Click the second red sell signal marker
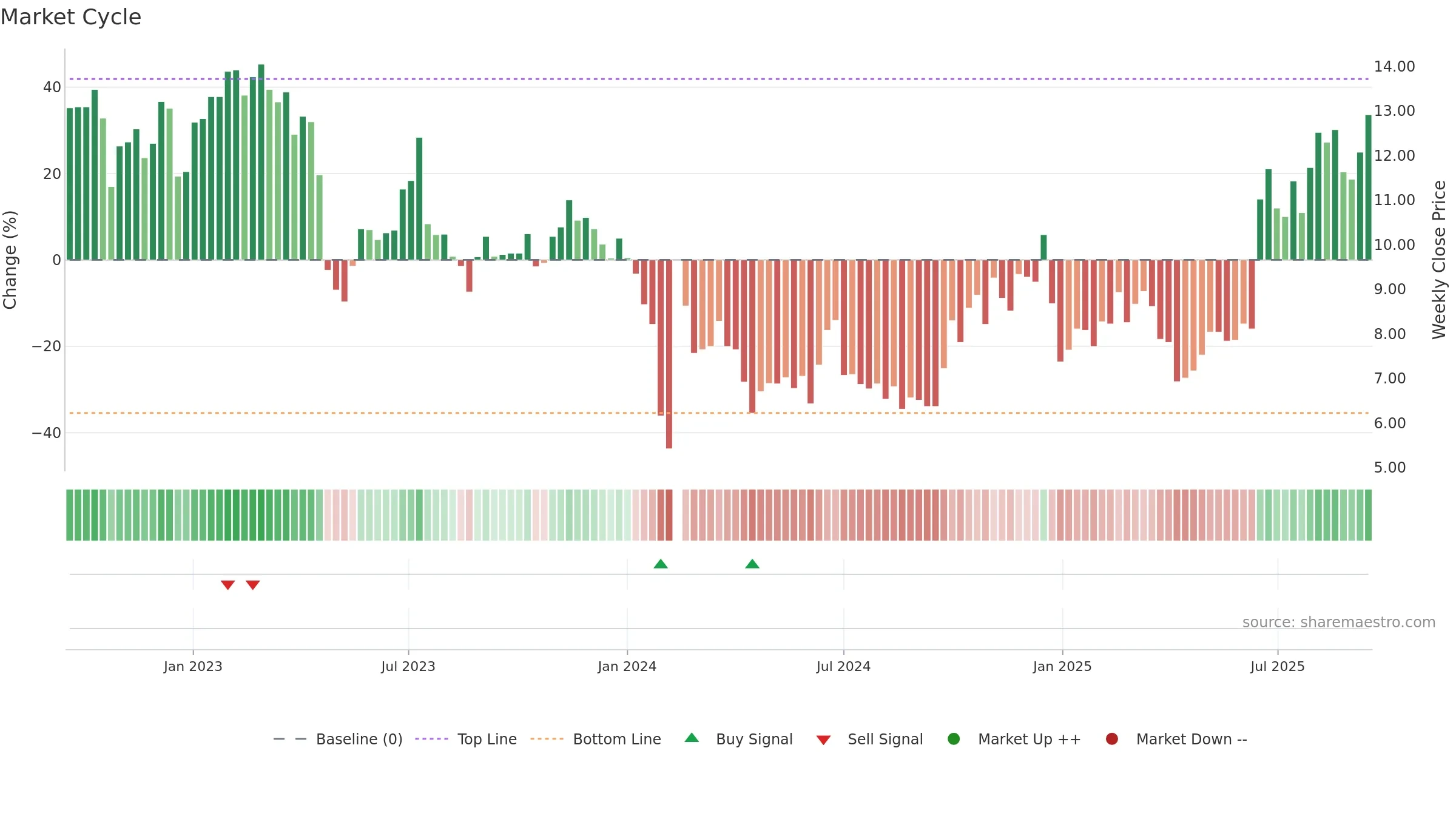 tap(253, 585)
